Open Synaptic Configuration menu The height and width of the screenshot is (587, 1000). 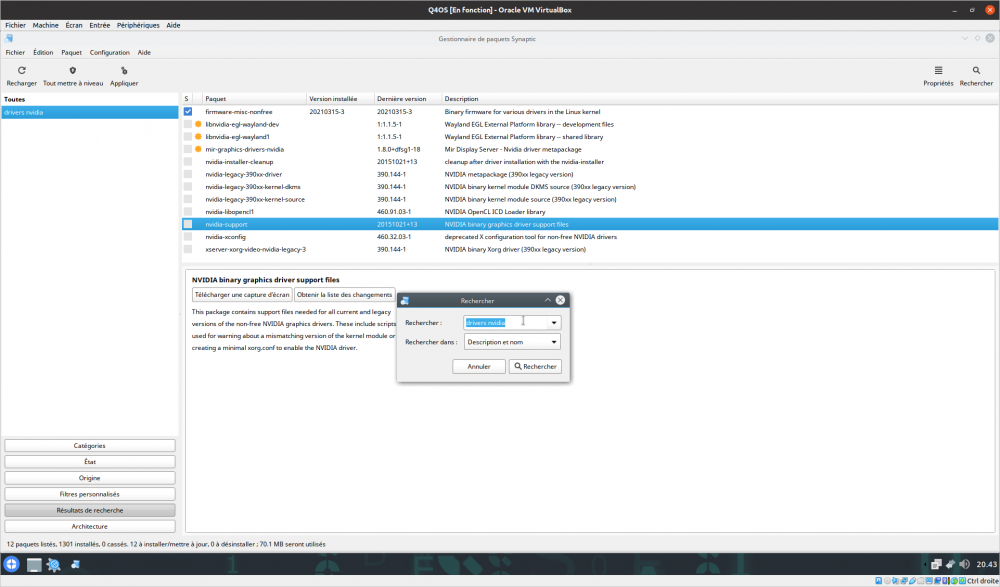(x=110, y=52)
